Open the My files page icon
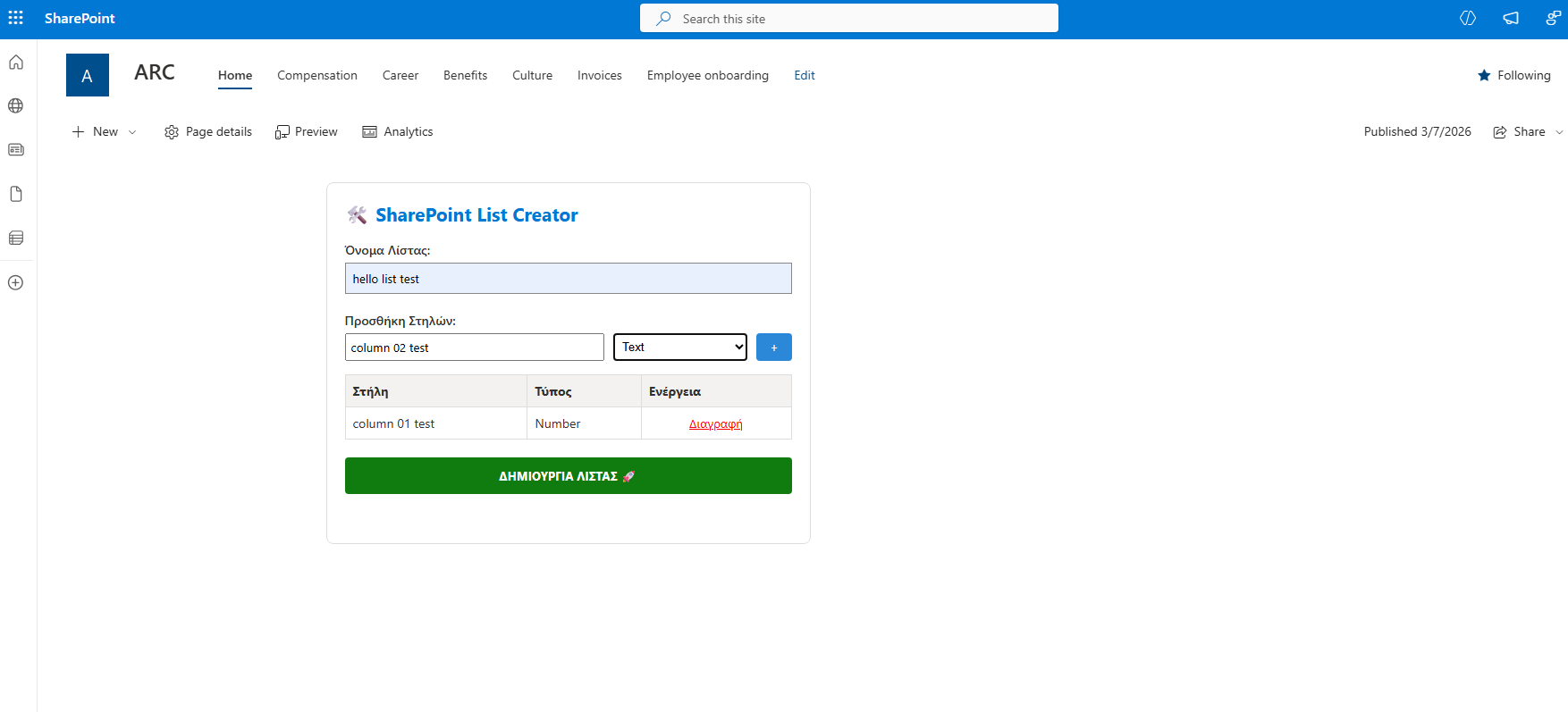This screenshot has width=1568, height=712. [16, 194]
